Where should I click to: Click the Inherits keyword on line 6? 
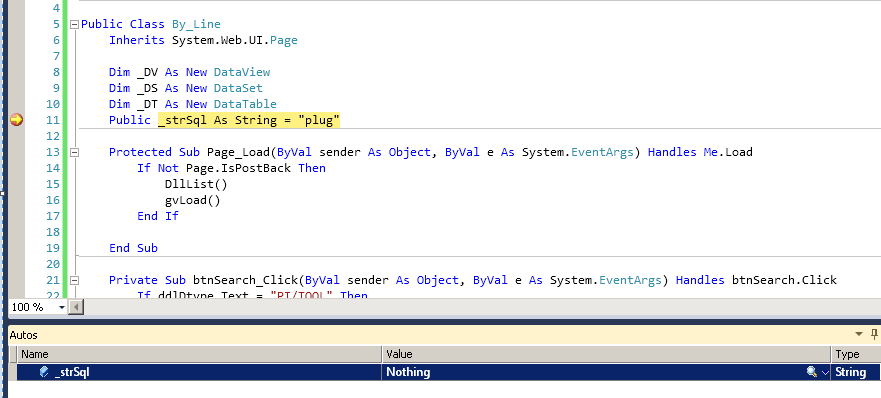137,40
